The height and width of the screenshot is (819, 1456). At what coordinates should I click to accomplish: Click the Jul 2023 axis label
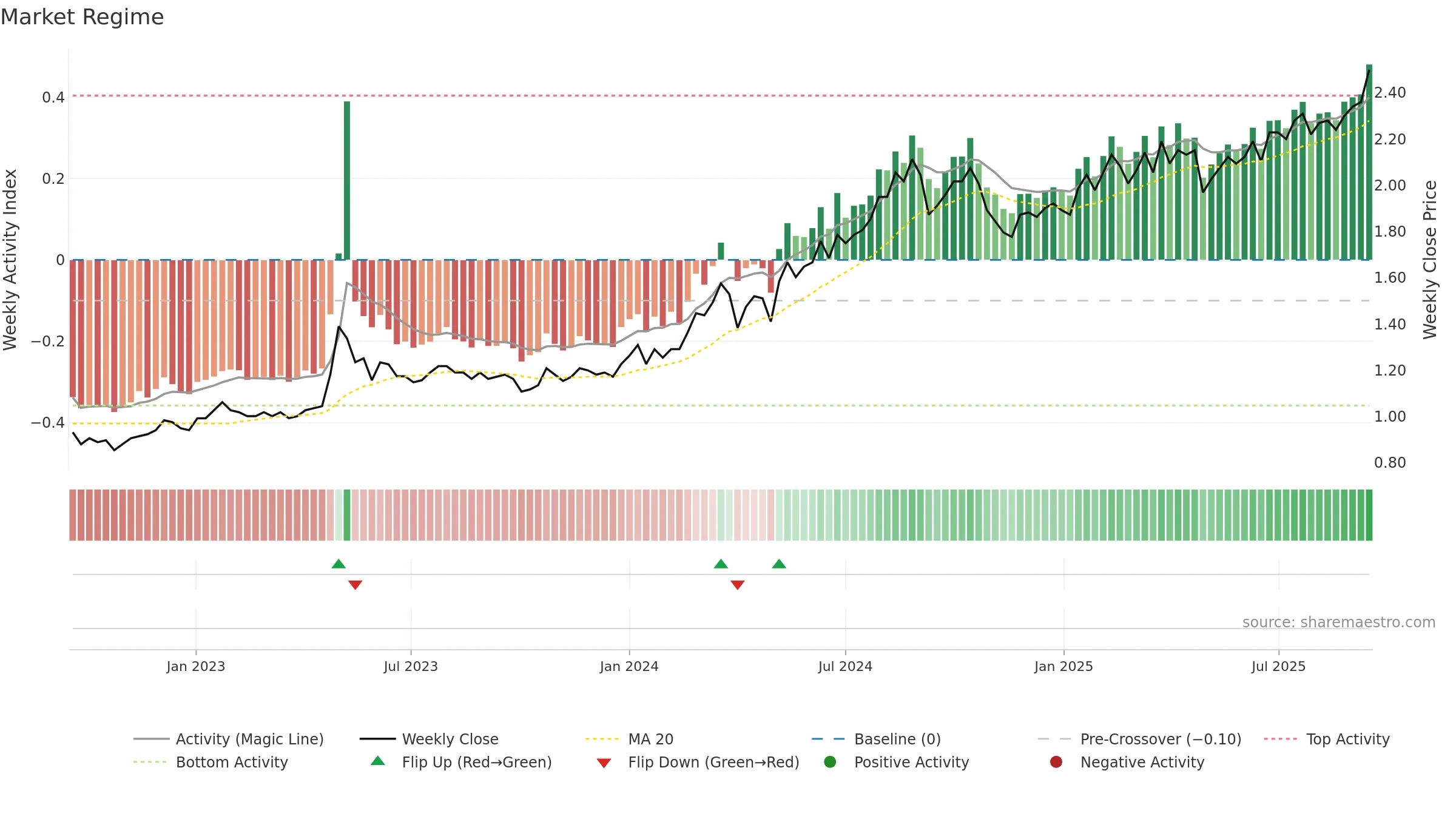tap(411, 666)
